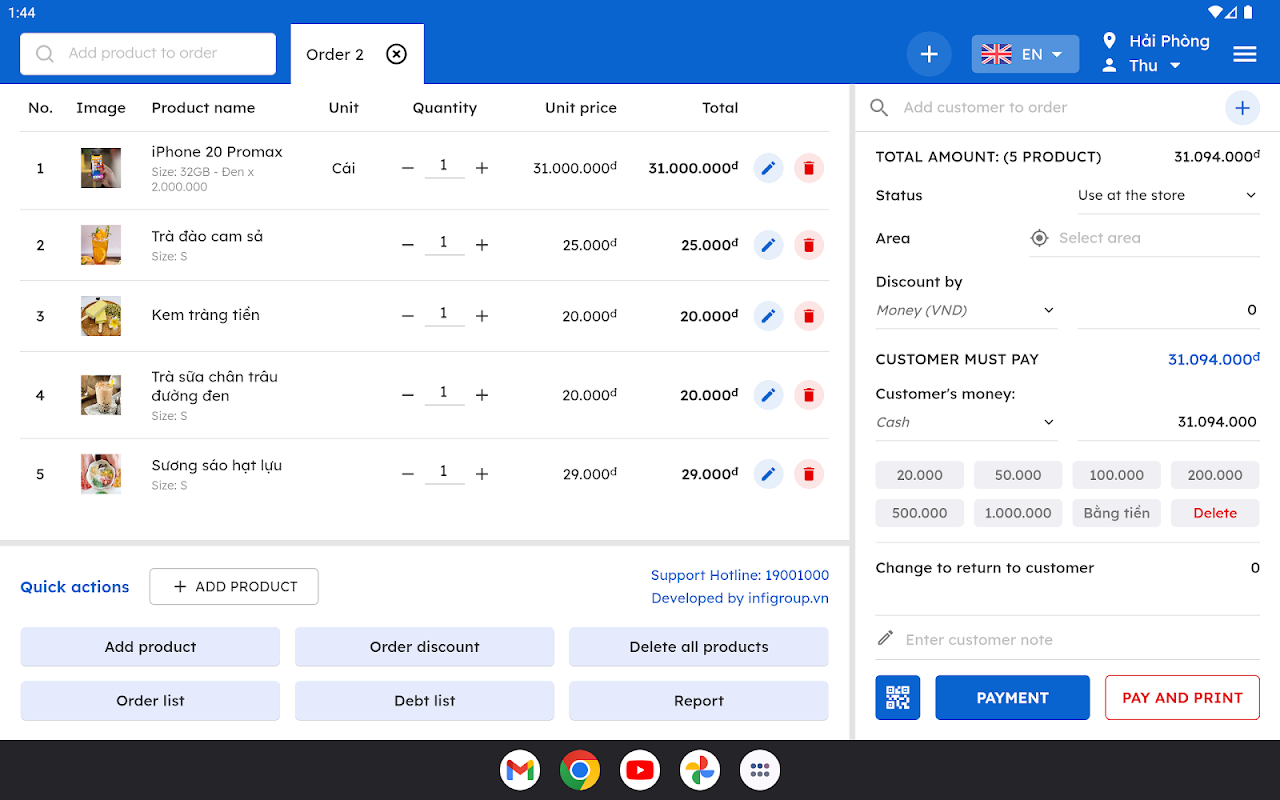Image resolution: width=1280 pixels, height=800 pixels.
Task: Click the QR code payment icon
Action: [897, 698]
